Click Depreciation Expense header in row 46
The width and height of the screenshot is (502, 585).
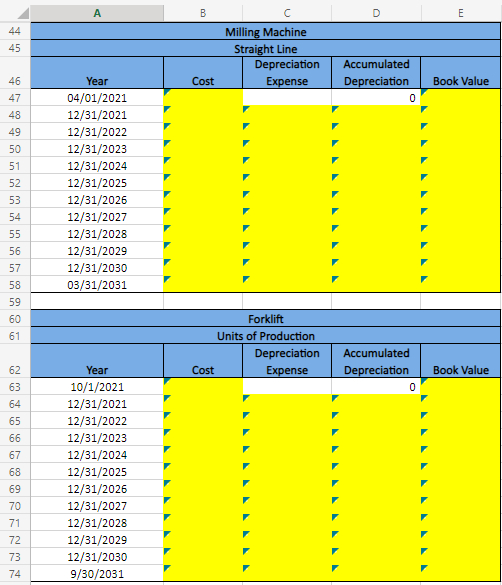click(x=287, y=73)
